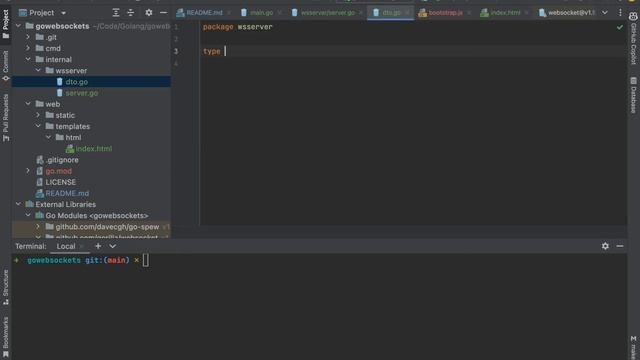Image resolution: width=640 pixels, height=360 pixels.
Task: Switch to websocket@v1 editor tab
Action: [x=566, y=13]
